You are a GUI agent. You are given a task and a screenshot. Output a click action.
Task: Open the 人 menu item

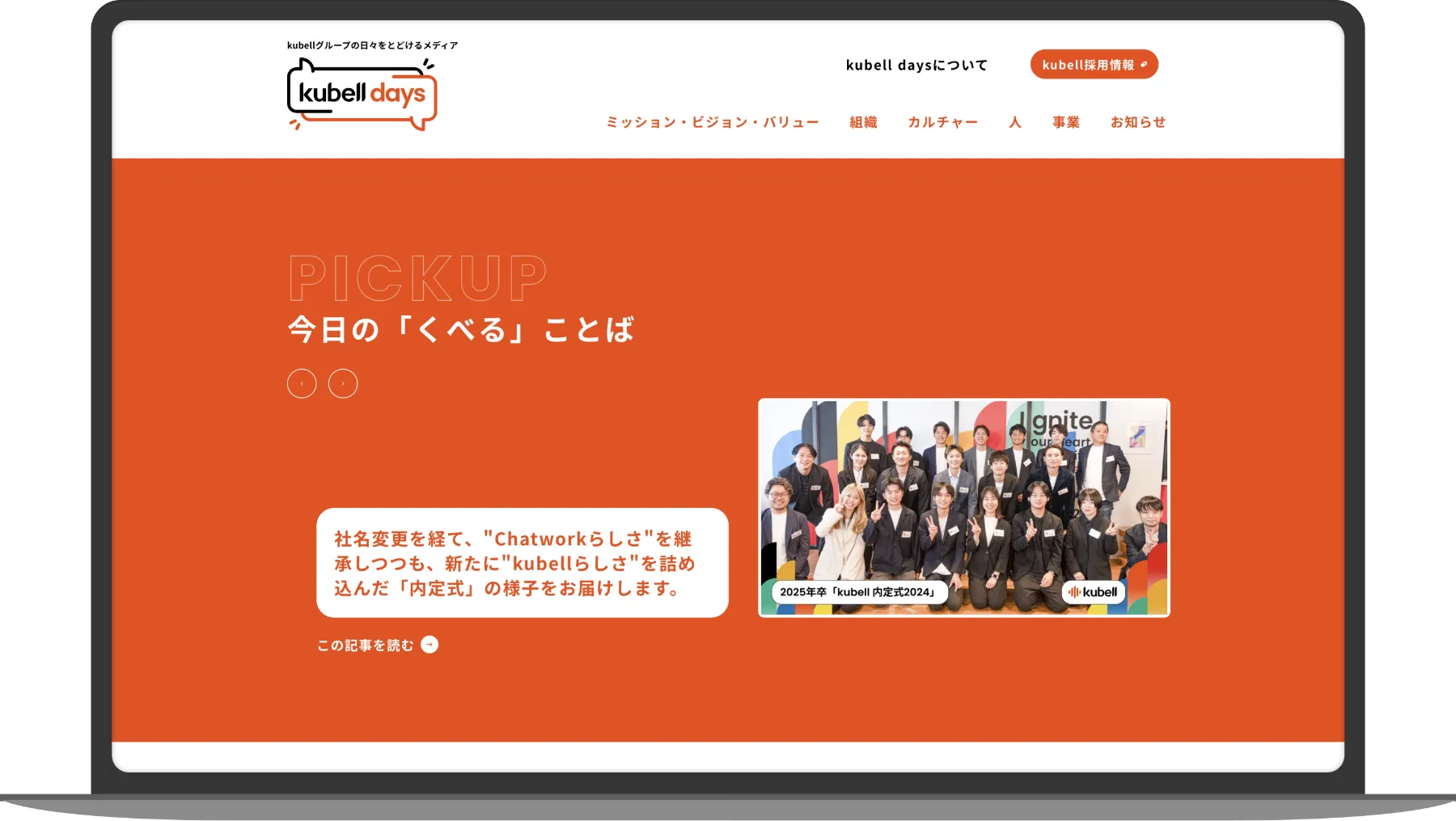tap(1015, 122)
